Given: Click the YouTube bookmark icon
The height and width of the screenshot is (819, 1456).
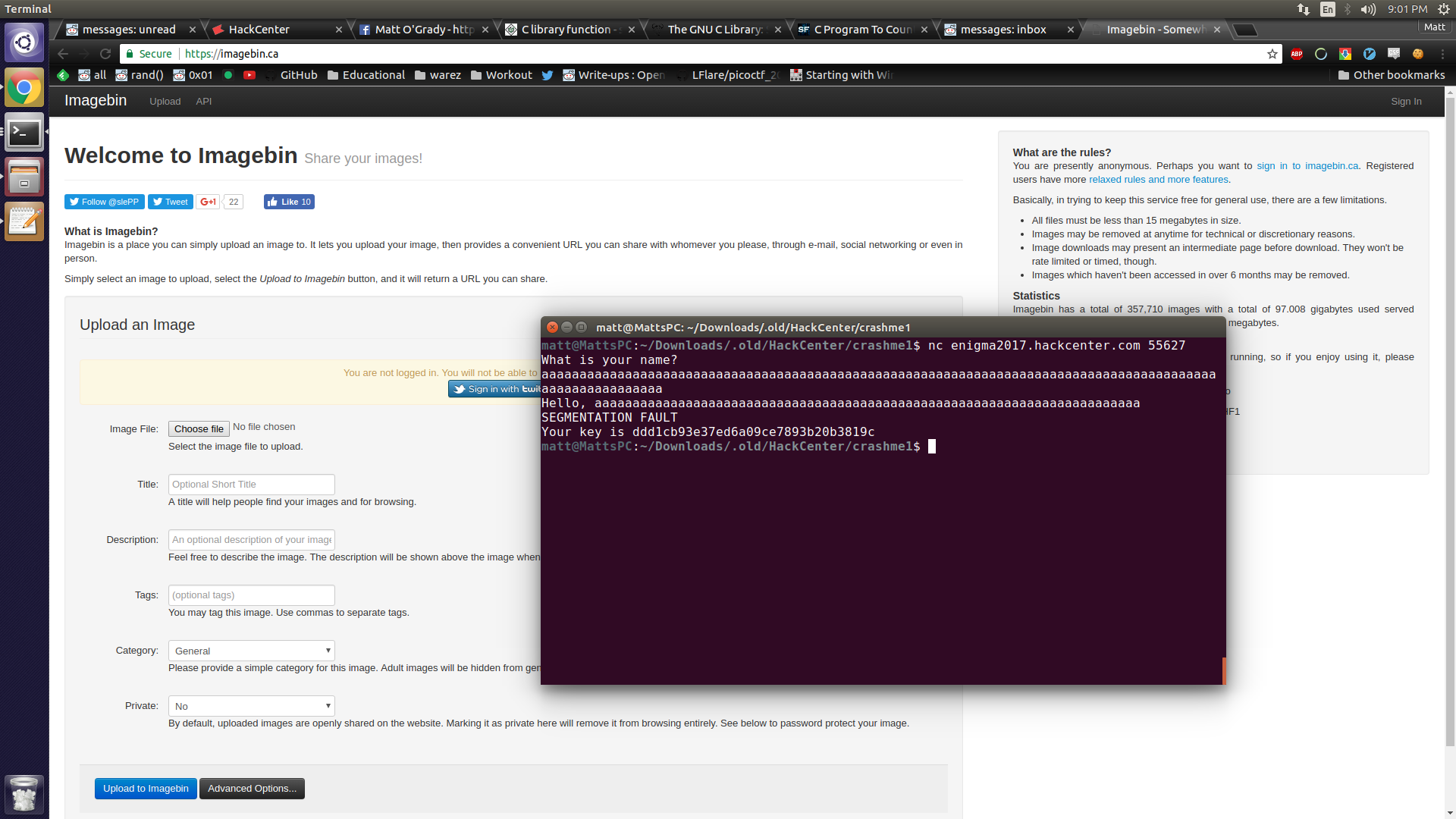Looking at the screenshot, I should point(249,75).
